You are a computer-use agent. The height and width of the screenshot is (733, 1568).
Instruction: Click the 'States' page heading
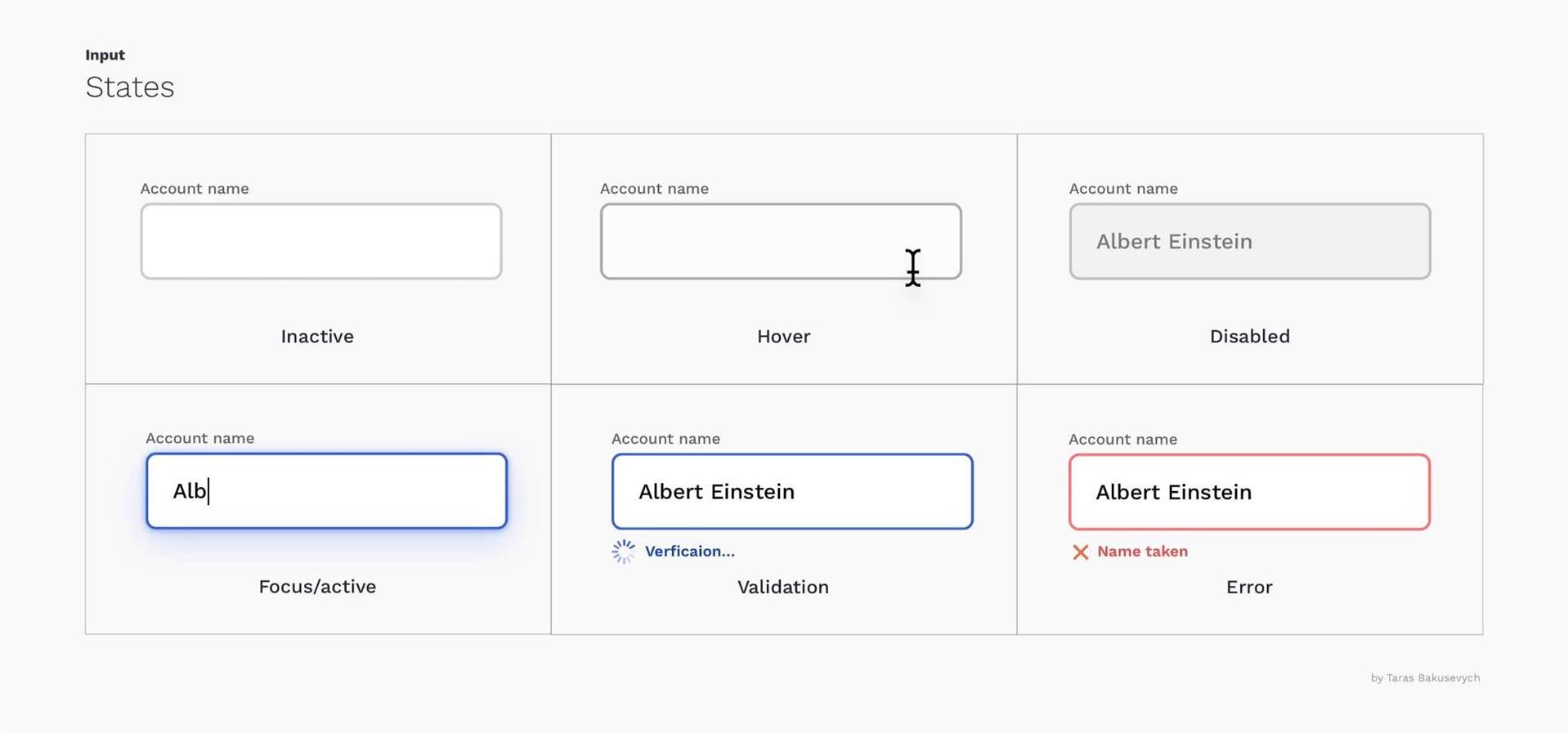point(130,87)
